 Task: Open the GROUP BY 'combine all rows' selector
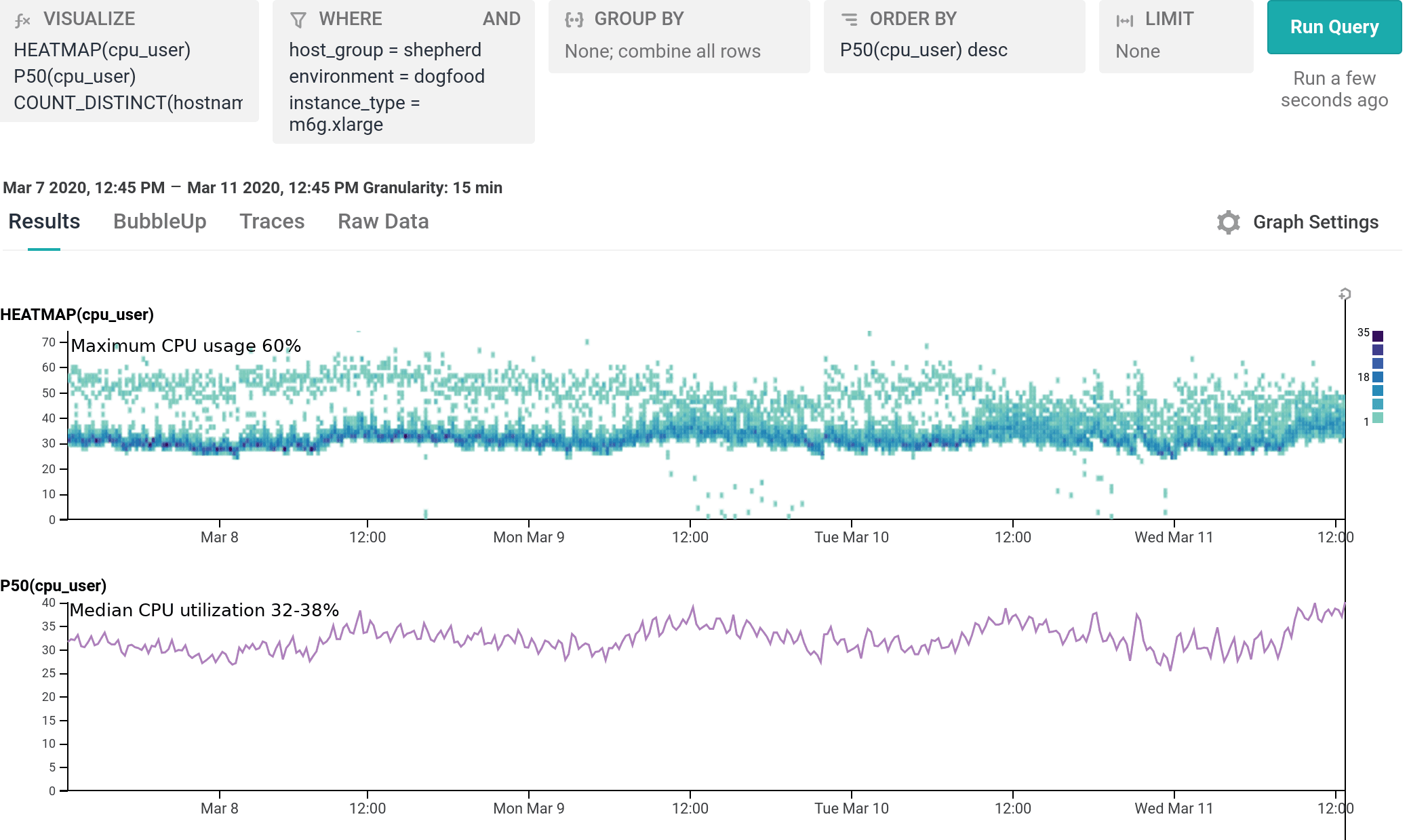click(662, 51)
